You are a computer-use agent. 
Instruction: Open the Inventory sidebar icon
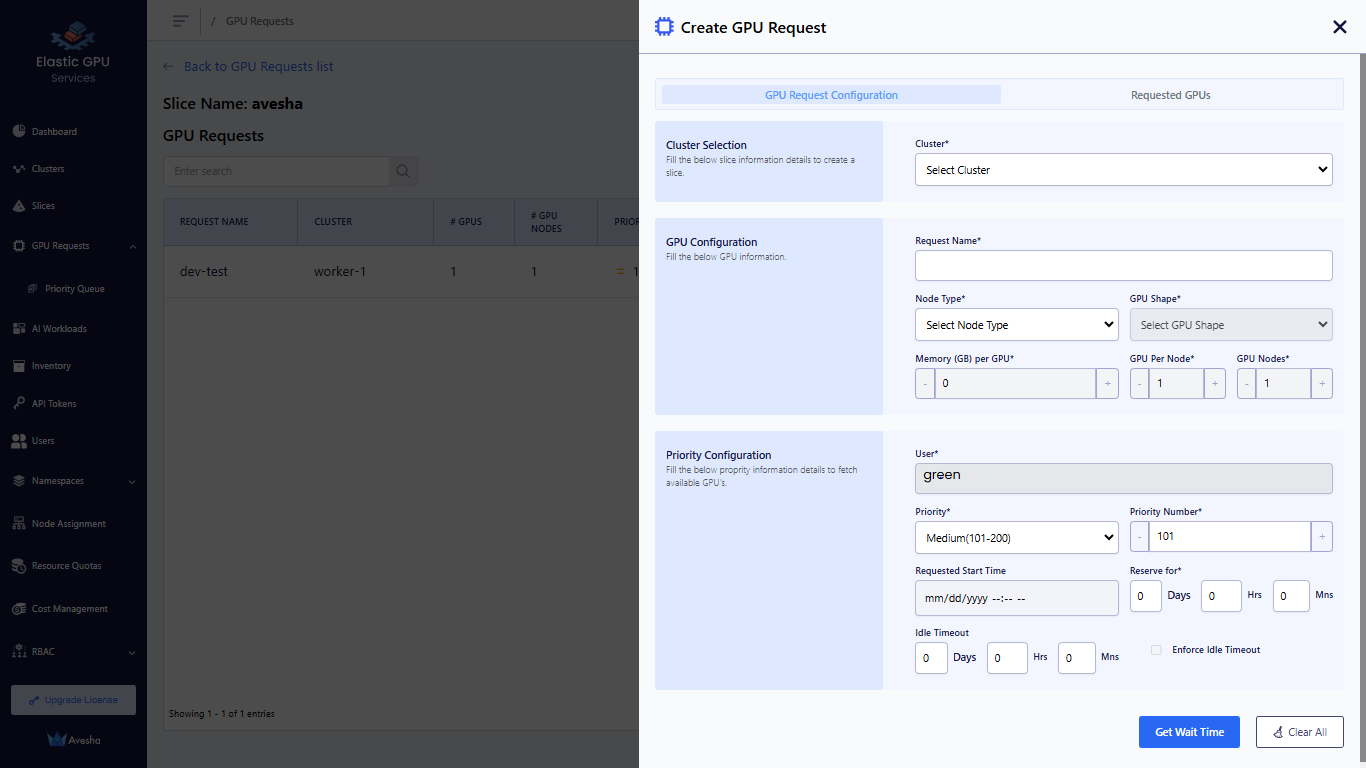click(x=19, y=366)
